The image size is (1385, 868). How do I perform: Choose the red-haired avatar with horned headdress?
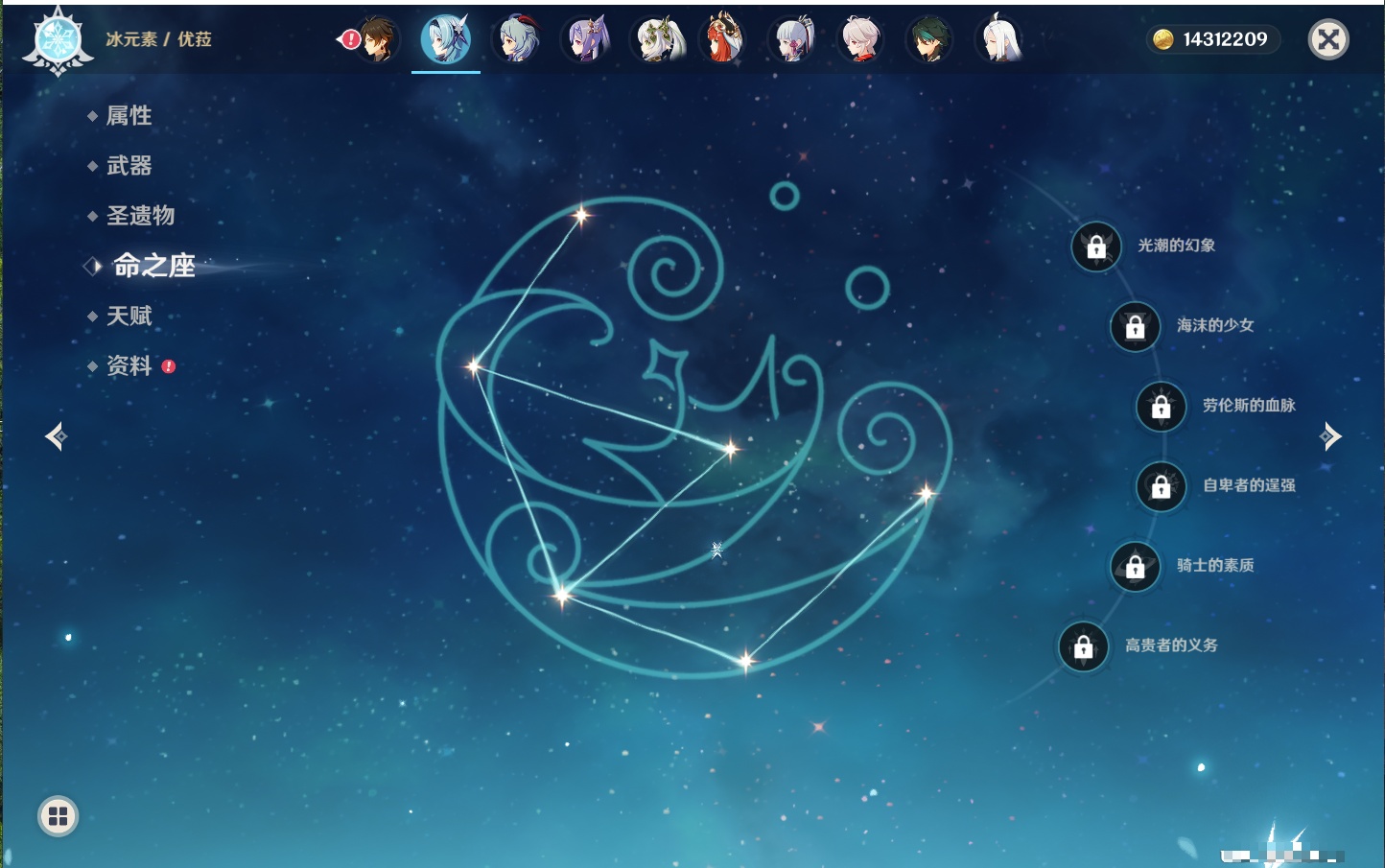724,39
